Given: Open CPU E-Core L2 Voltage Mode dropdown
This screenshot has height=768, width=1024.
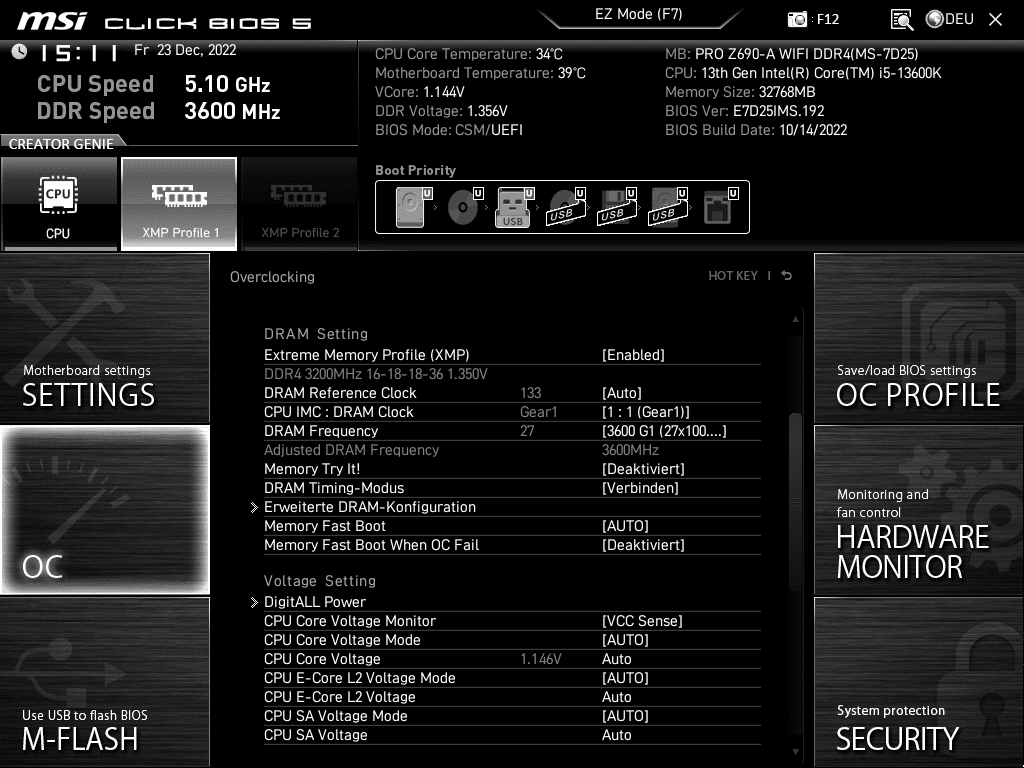Looking at the screenshot, I should (x=625, y=677).
